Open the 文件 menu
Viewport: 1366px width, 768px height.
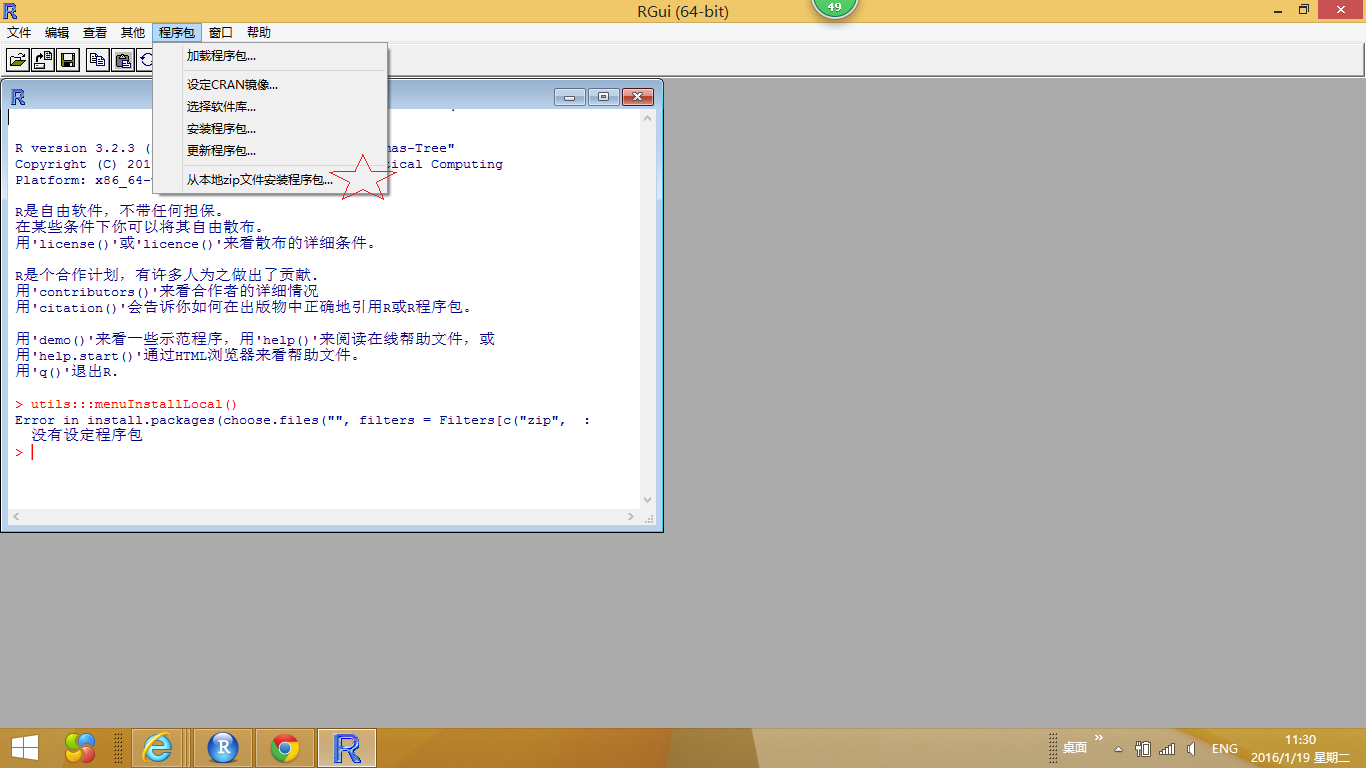pos(19,33)
